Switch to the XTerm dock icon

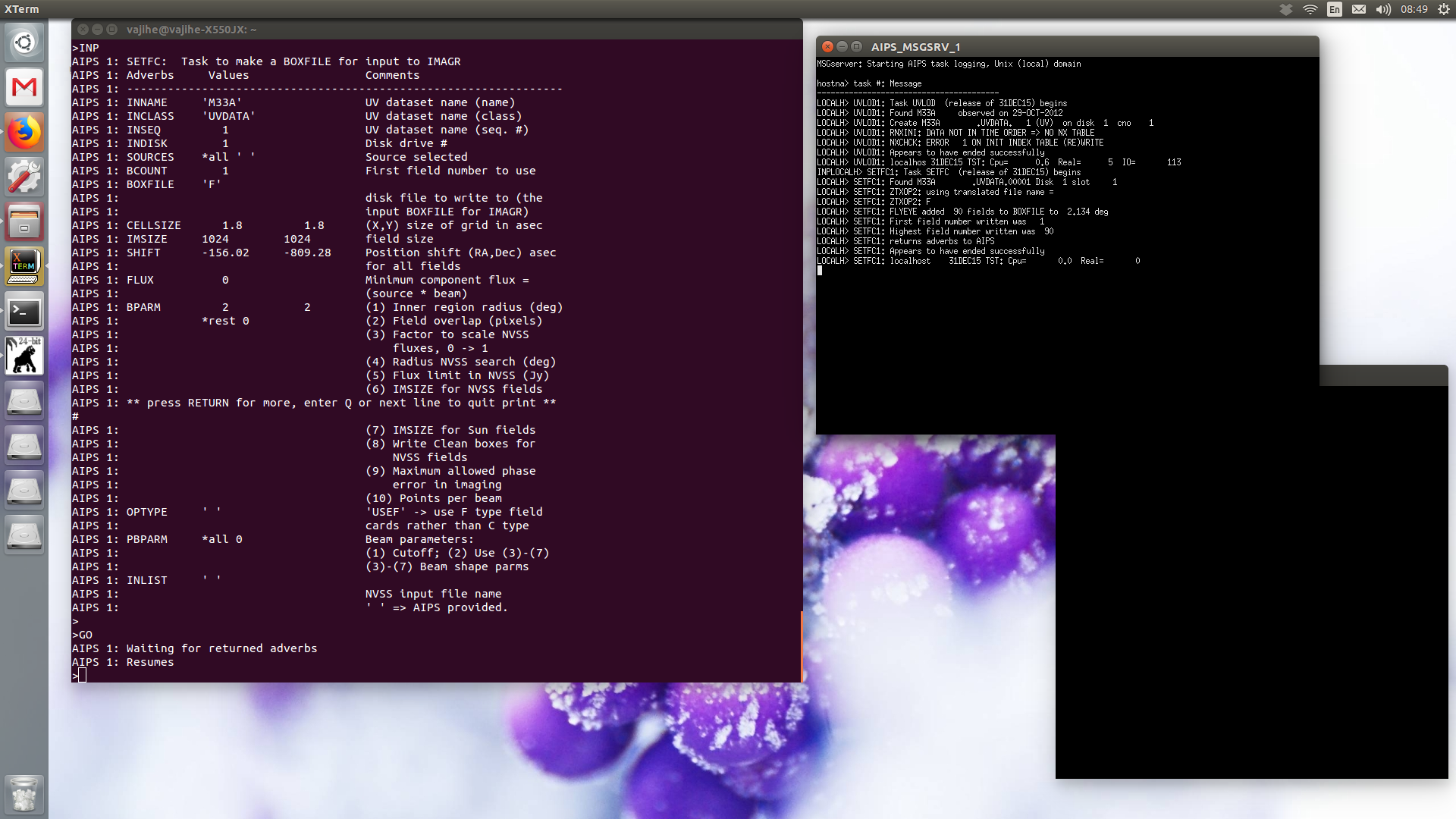click(x=24, y=266)
